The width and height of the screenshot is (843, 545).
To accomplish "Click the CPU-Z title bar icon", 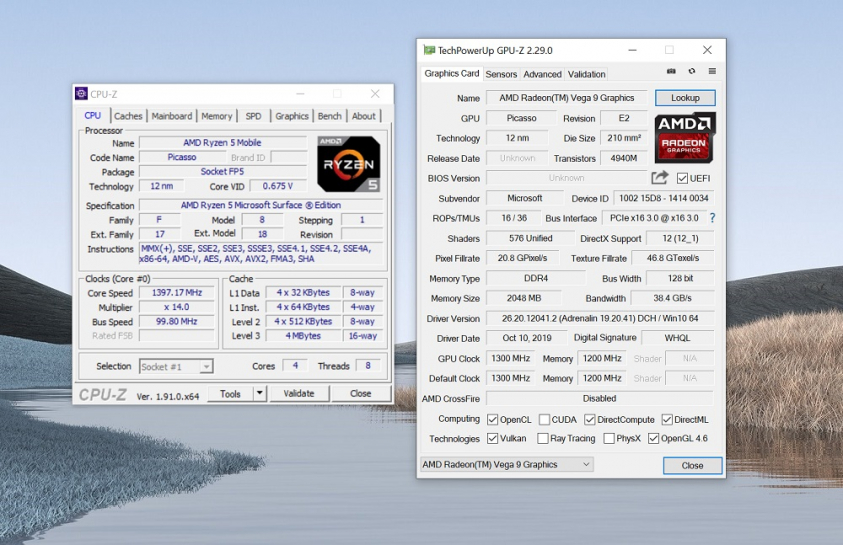I will (x=81, y=94).
